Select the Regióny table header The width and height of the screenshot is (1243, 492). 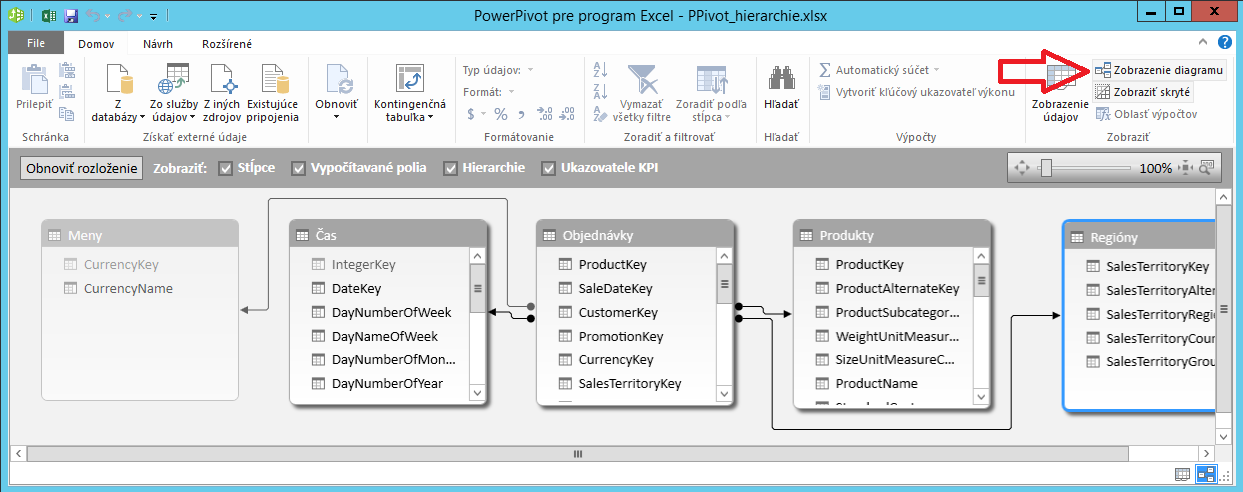pyautogui.click(x=1141, y=236)
